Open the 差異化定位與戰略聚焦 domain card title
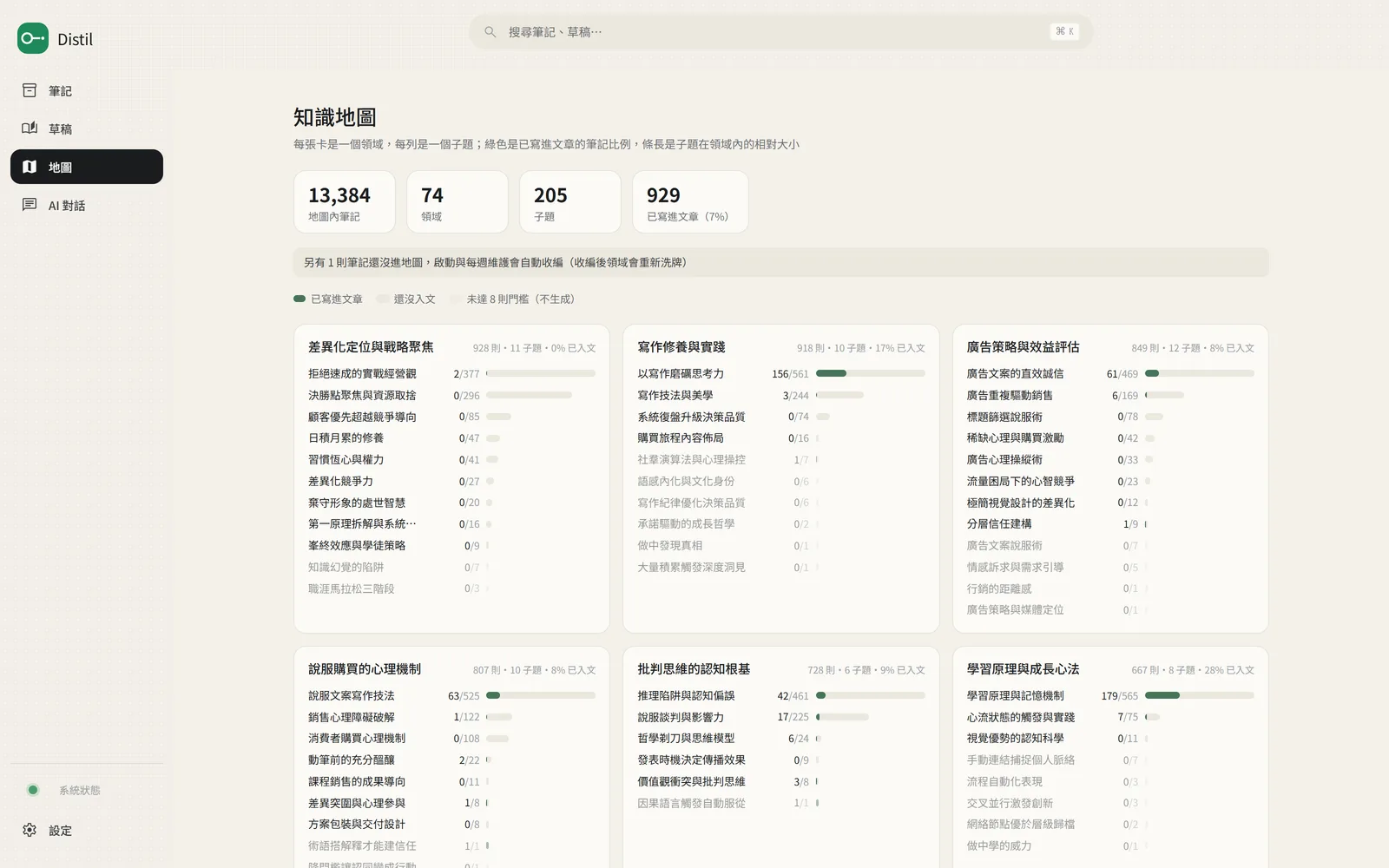 371,346
